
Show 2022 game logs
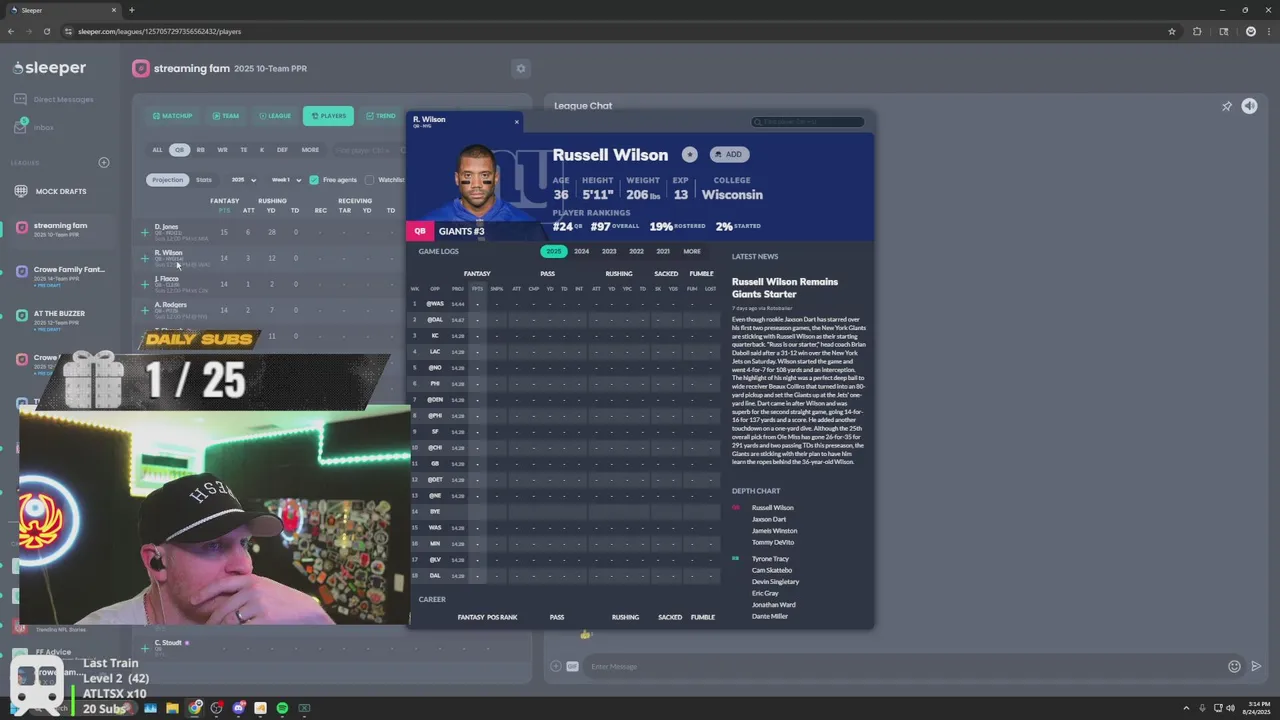[x=636, y=251]
